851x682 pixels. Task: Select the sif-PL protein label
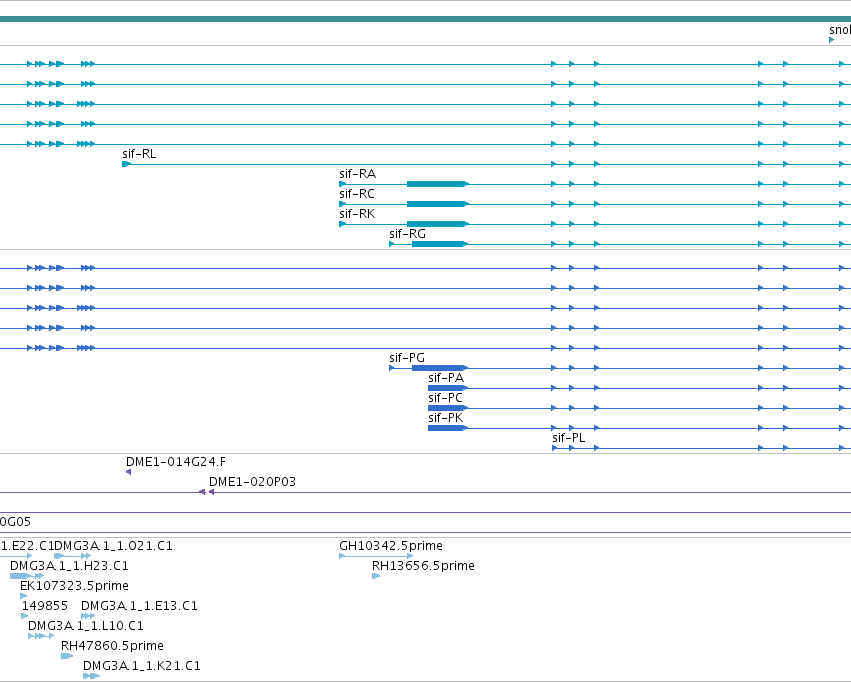point(568,438)
